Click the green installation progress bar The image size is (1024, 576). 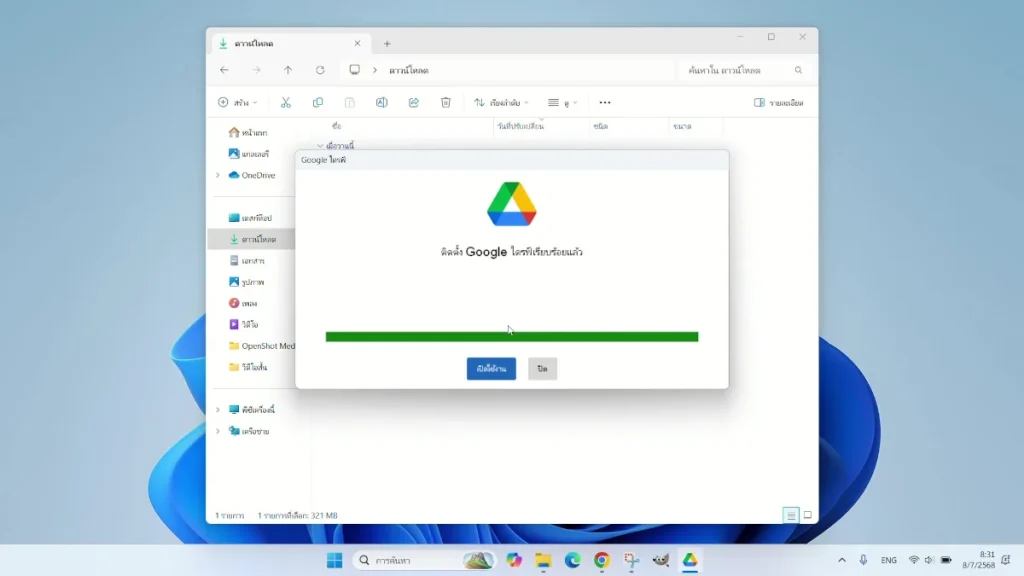pyautogui.click(x=511, y=337)
